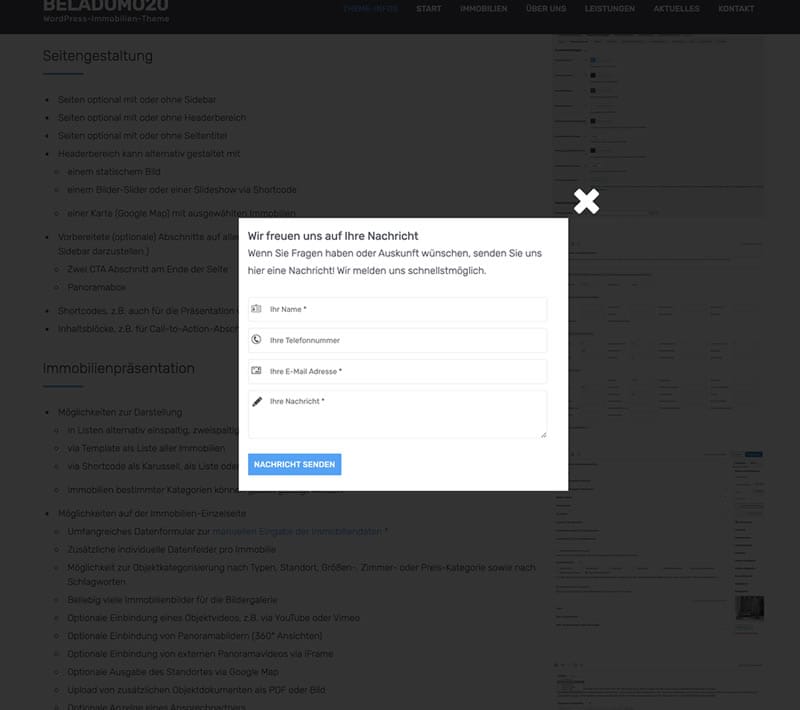Image resolution: width=800 pixels, height=710 pixels.
Task: Select Über uns in the top menu
Action: pyautogui.click(x=545, y=9)
